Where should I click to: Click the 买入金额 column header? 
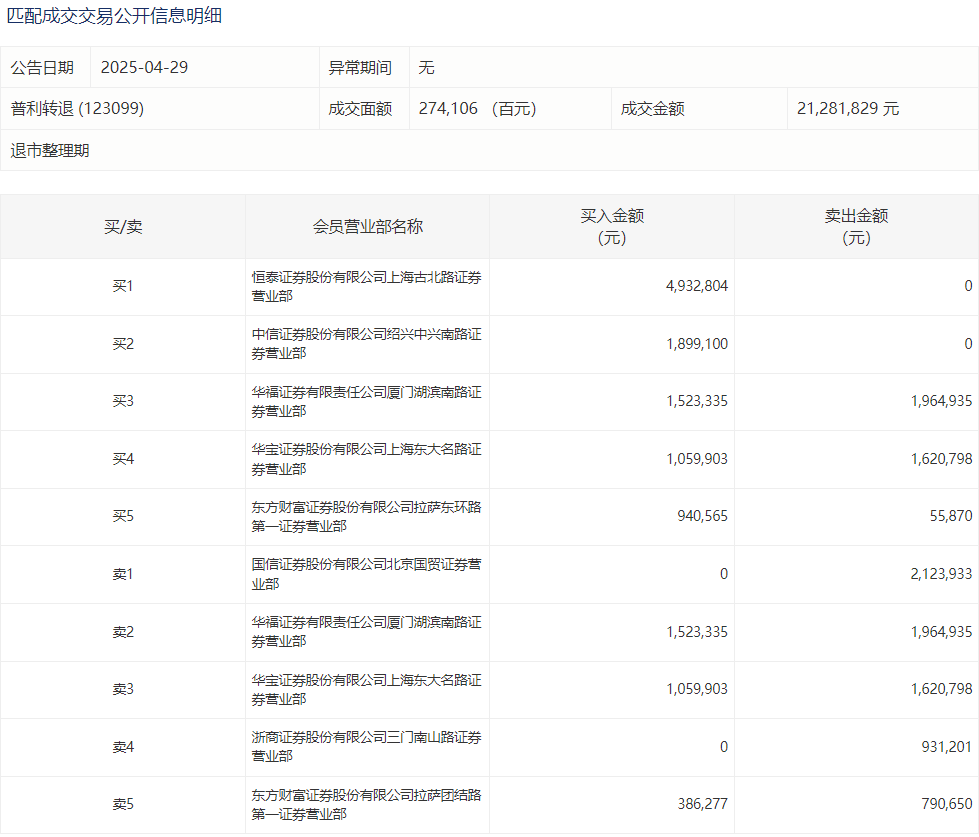611,227
